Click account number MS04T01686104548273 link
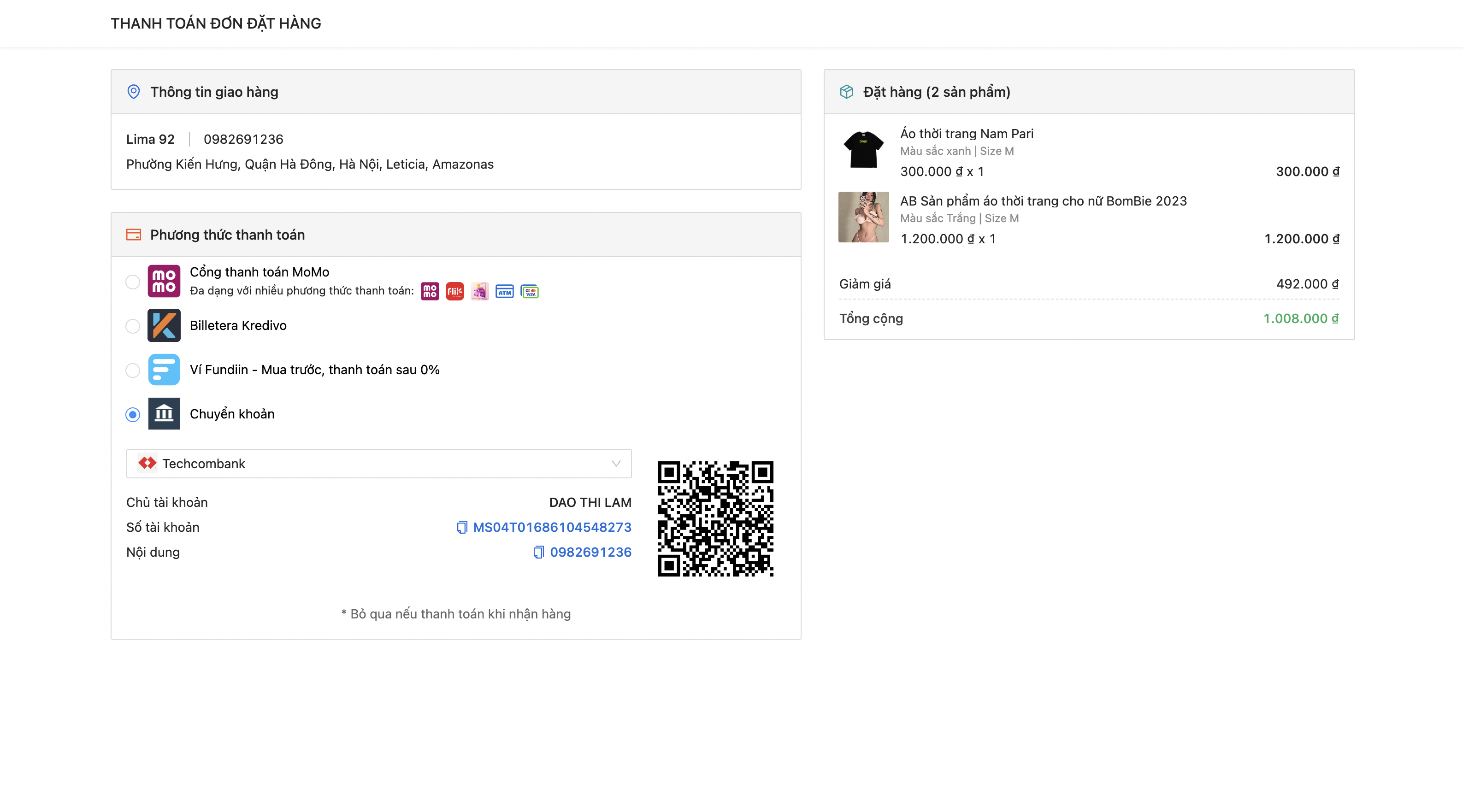The image size is (1463, 812). click(x=552, y=528)
